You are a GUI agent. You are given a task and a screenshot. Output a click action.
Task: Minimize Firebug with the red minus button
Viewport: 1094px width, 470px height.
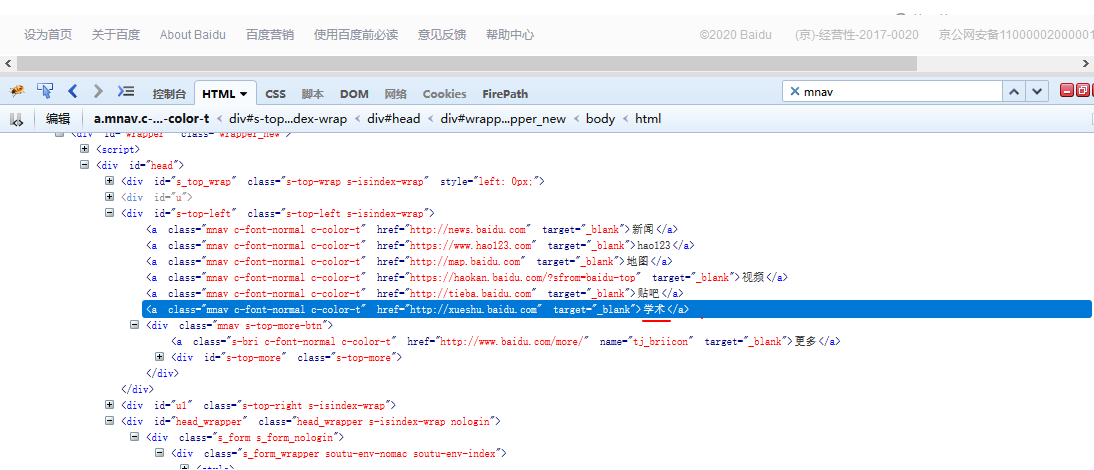(1067, 91)
